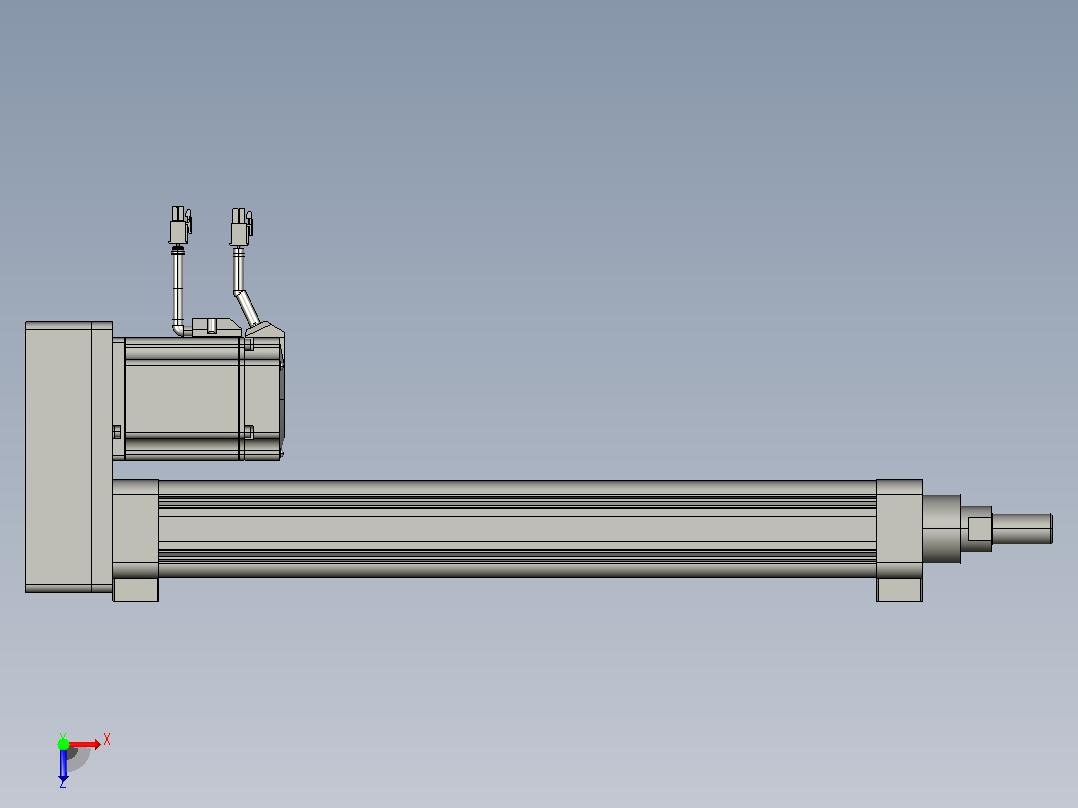Click the blue Z axis arrow of the triad

click(63, 765)
